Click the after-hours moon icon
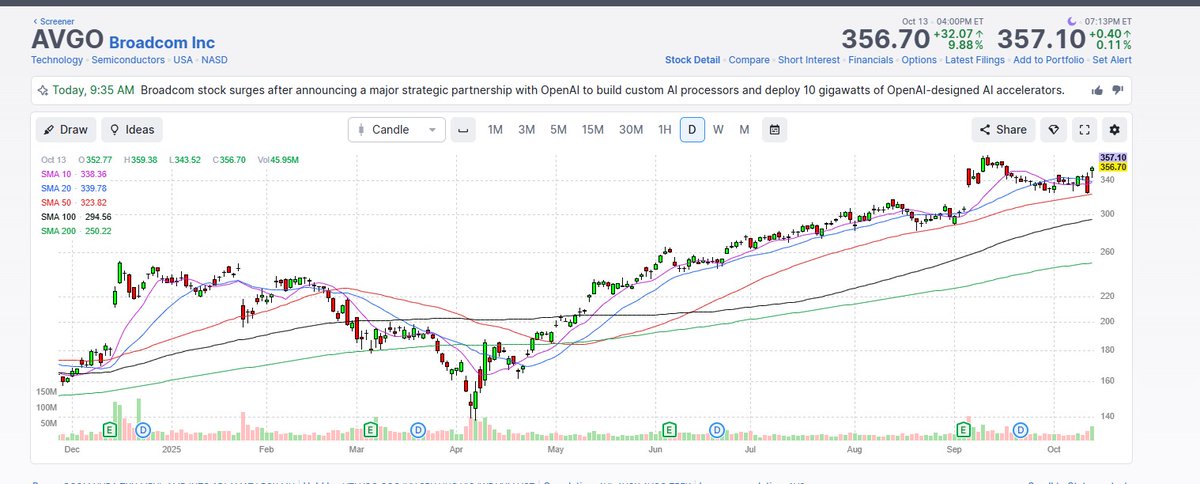The height and width of the screenshot is (484, 1200). (1073, 20)
